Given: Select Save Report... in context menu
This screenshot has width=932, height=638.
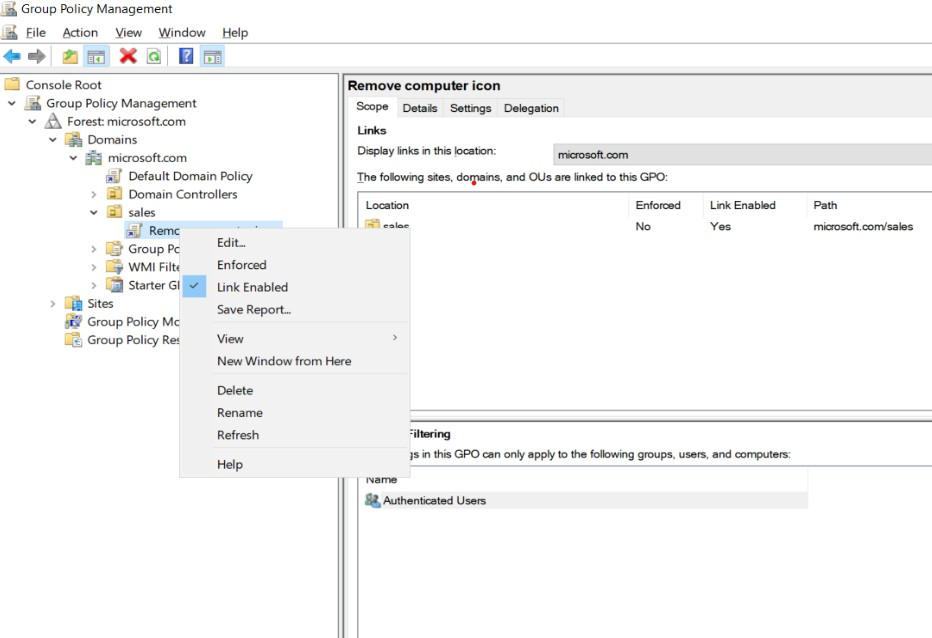Looking at the screenshot, I should click(x=295, y=310).
